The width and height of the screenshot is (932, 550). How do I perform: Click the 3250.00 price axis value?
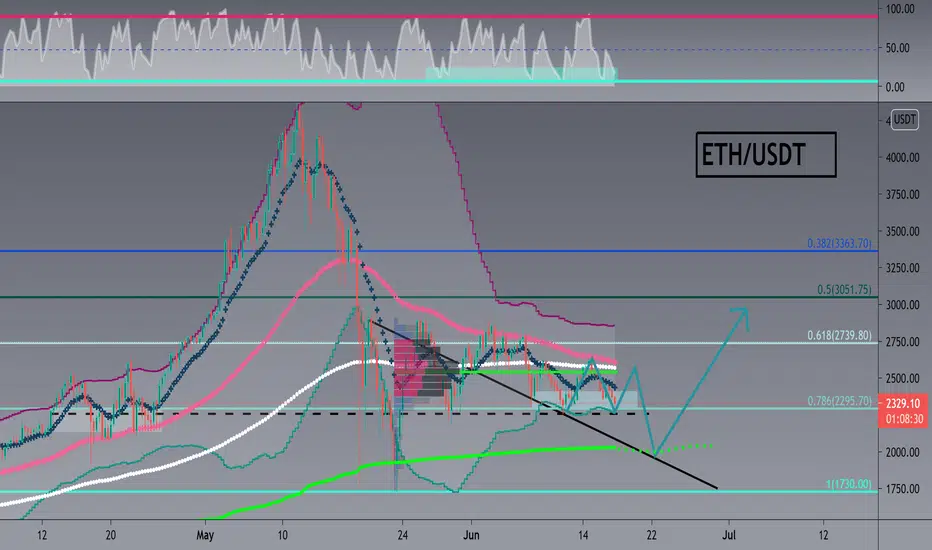(902, 268)
